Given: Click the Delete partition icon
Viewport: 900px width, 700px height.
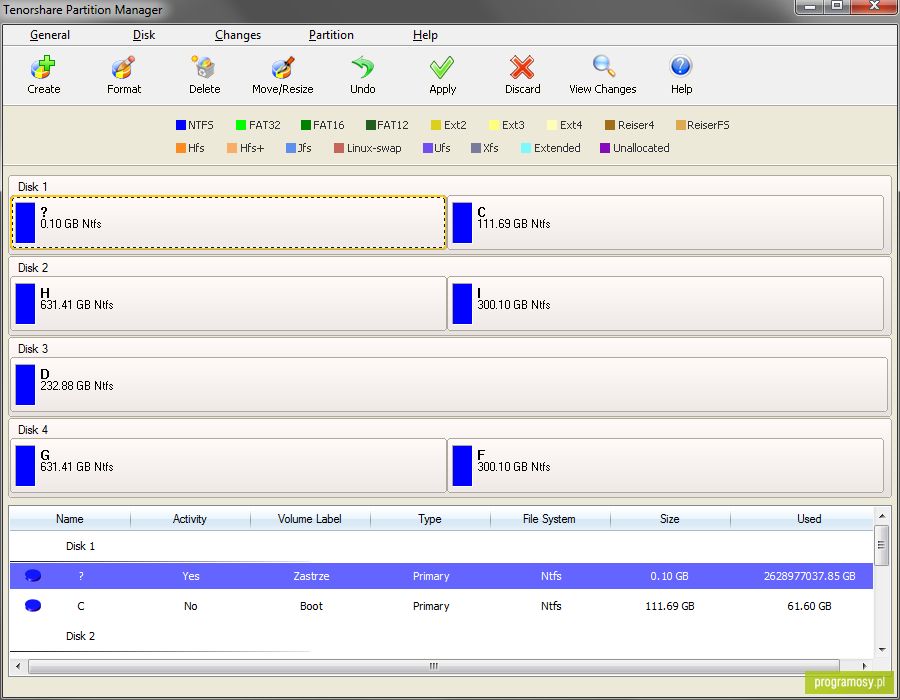Looking at the screenshot, I should coord(203,67).
